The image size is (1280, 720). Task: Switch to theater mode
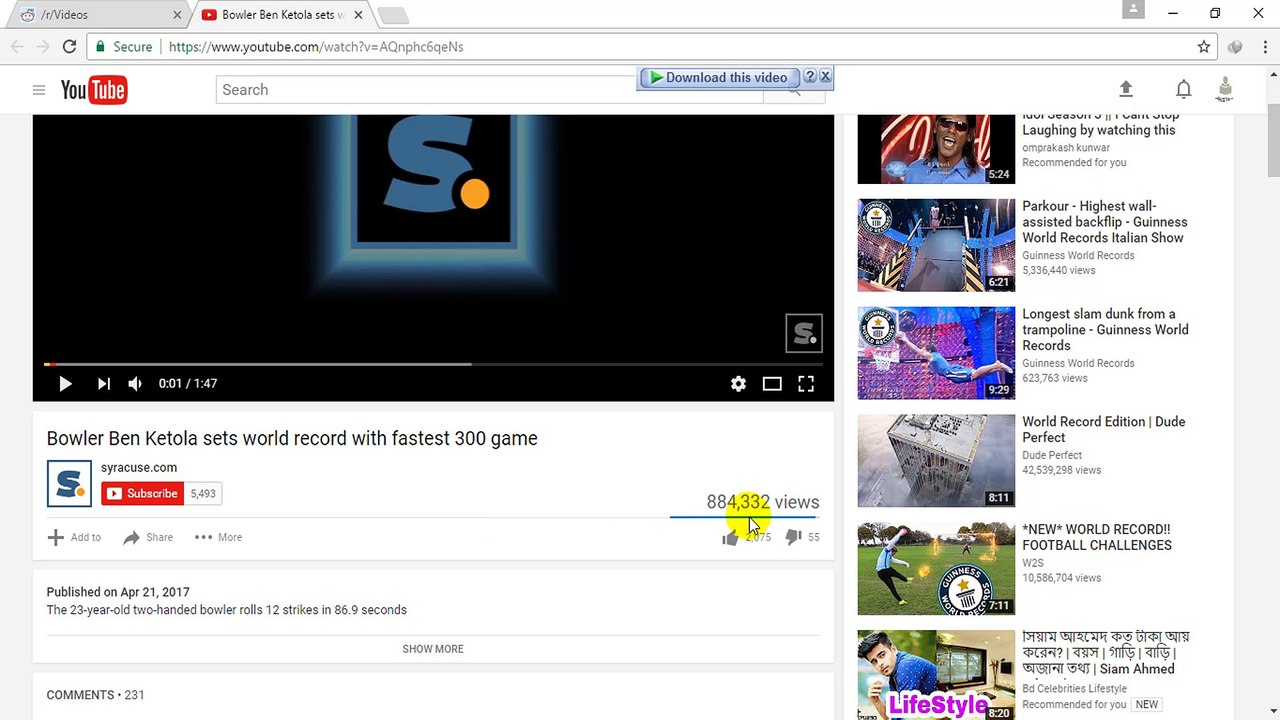[772, 384]
